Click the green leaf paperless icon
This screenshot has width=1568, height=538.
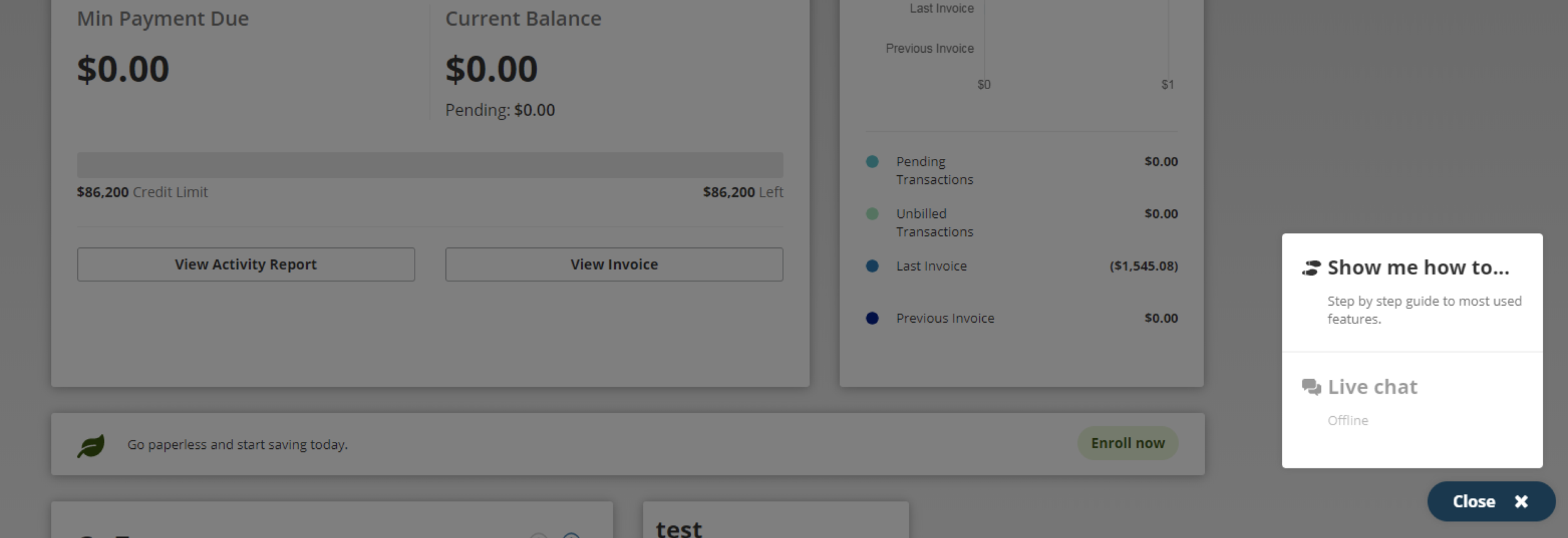tap(91, 446)
